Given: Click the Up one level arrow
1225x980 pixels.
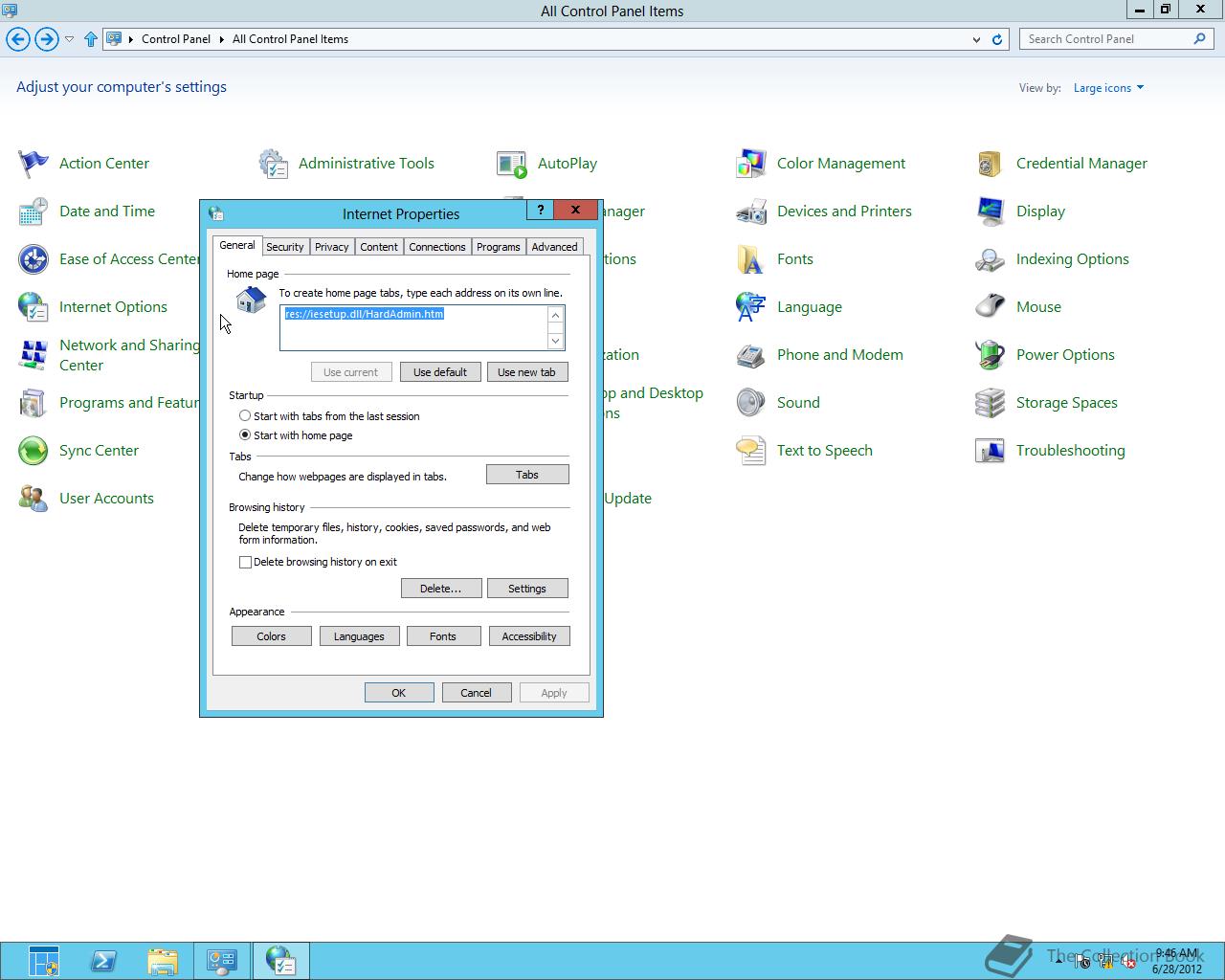Looking at the screenshot, I should (x=91, y=39).
